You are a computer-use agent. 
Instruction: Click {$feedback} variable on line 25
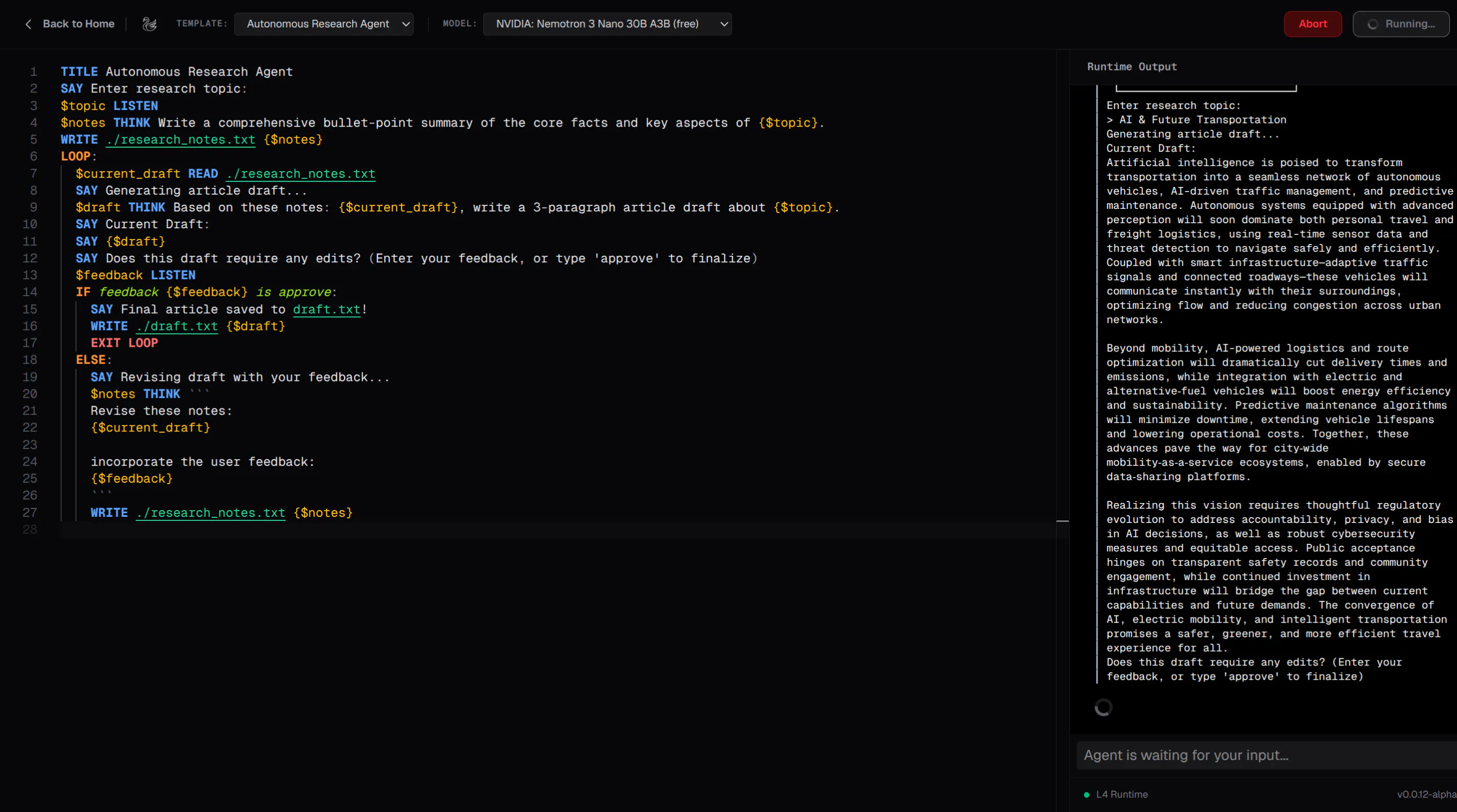(132, 479)
